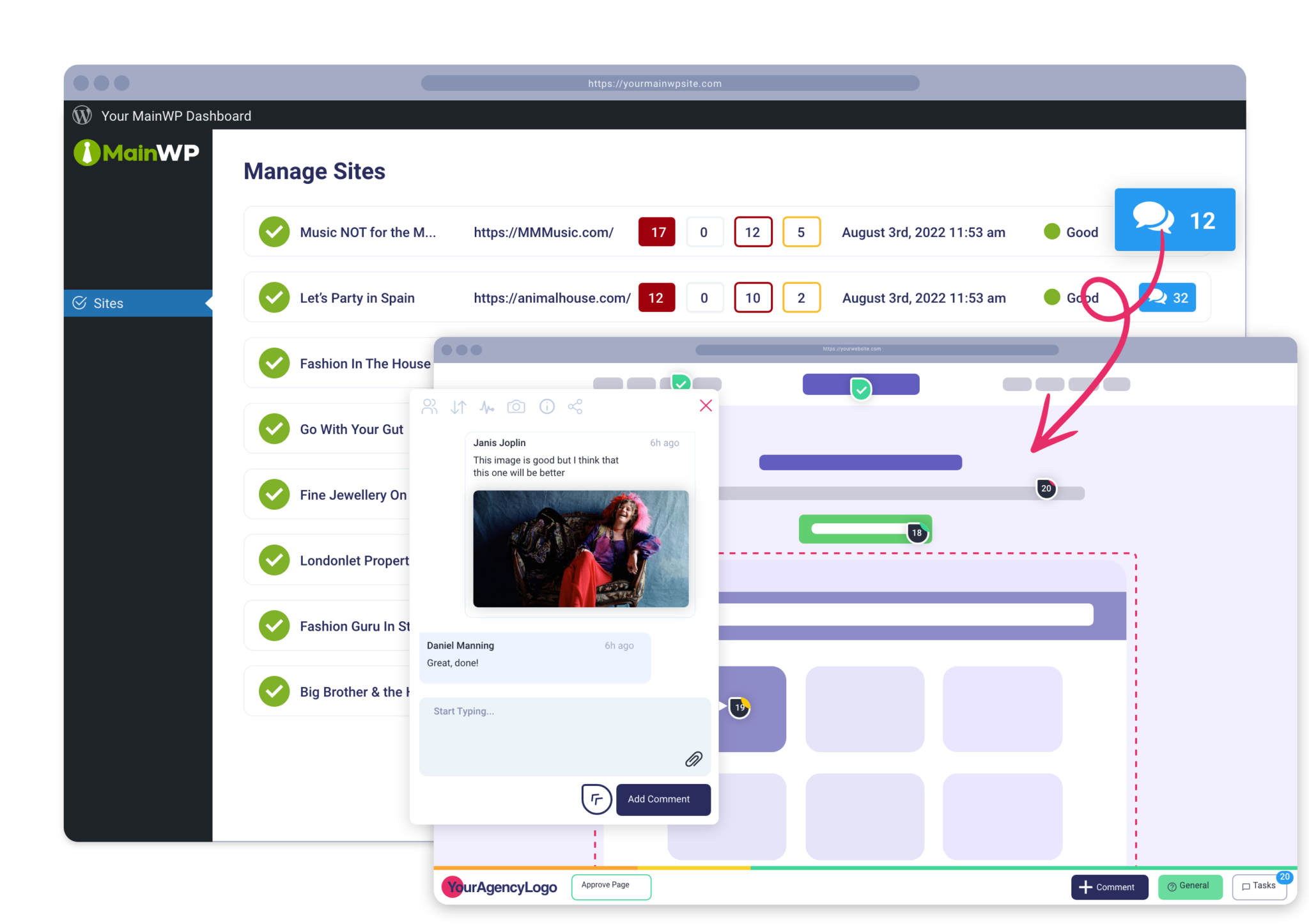Screen dimensions: 1309x924
Task: Click the Add Comment button
Action: pos(663,799)
